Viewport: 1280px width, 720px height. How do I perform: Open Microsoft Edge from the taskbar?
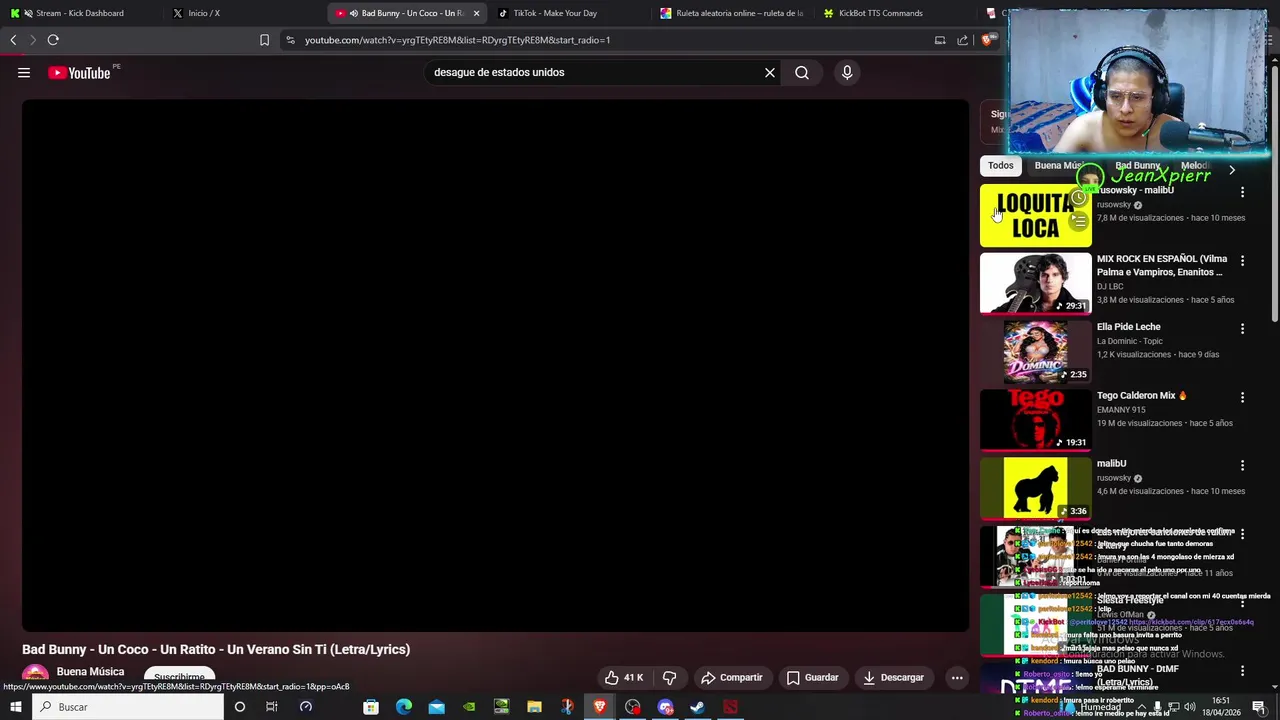tap(404, 707)
